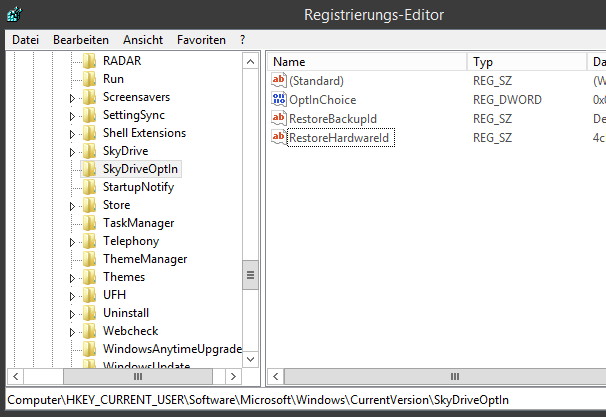Image resolution: width=606 pixels, height=417 pixels.
Task: Expand the Screensavers key
Action: point(72,98)
